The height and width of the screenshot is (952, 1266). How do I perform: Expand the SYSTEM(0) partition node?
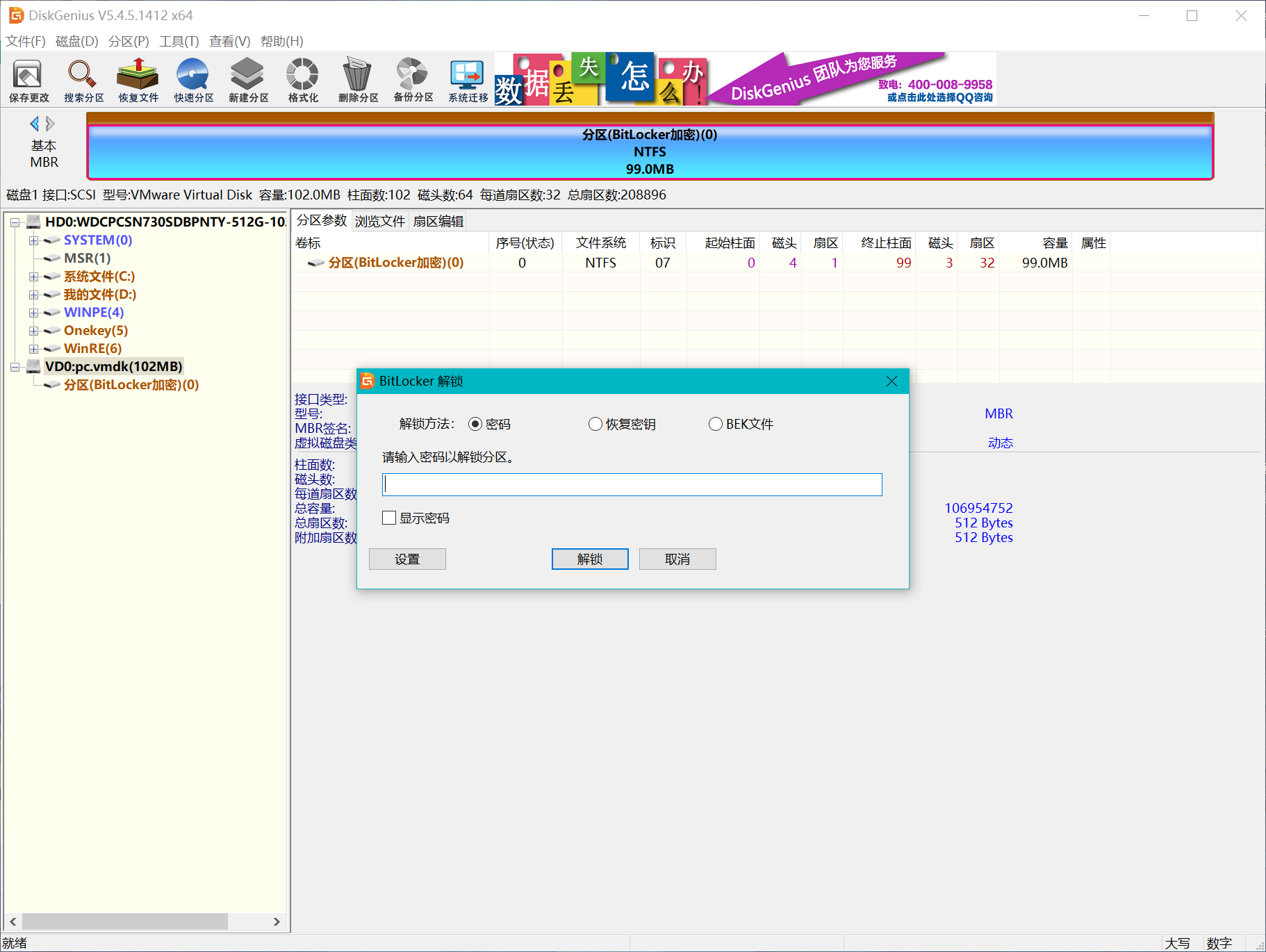tap(33, 240)
